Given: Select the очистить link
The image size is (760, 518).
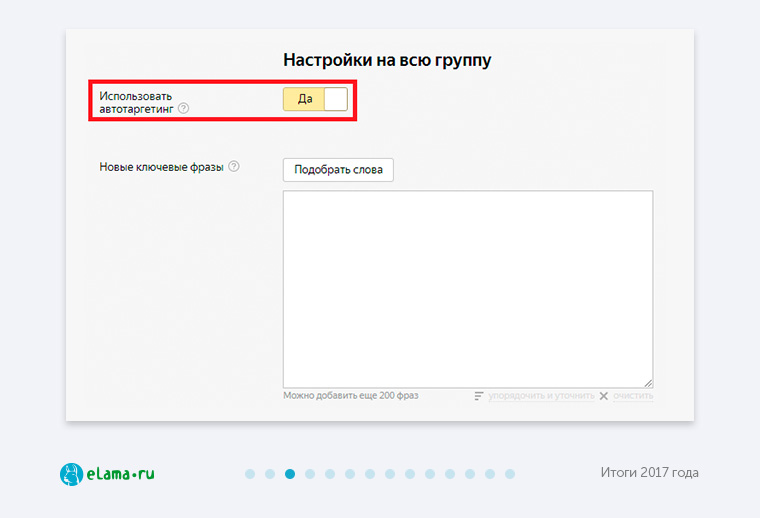Looking at the screenshot, I should tap(633, 396).
